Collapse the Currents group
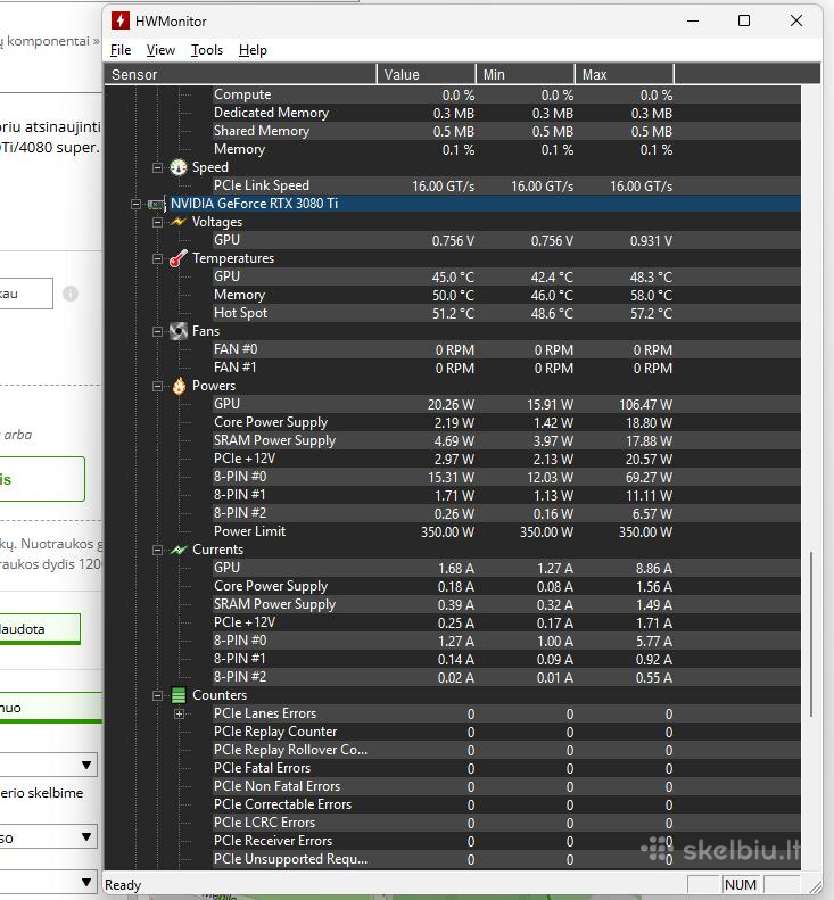This screenshot has width=834, height=900. tap(157, 550)
